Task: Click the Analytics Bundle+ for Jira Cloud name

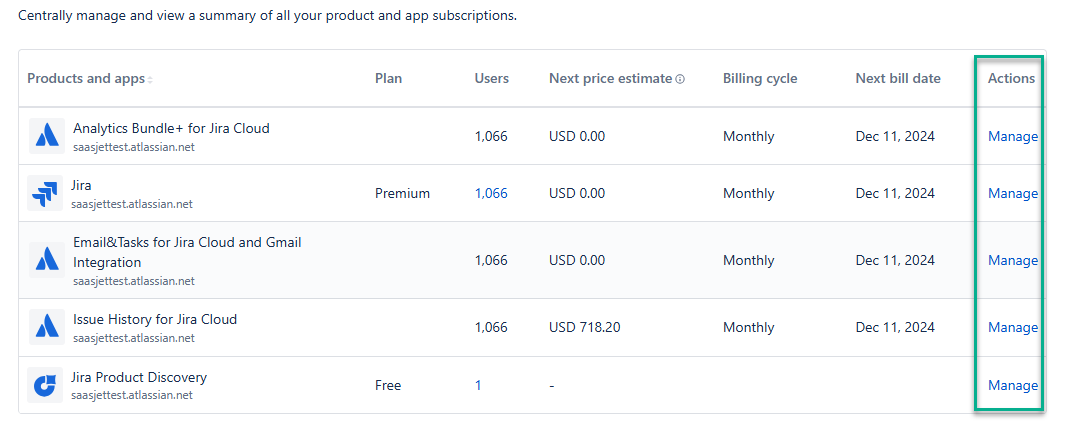Action: (171, 128)
